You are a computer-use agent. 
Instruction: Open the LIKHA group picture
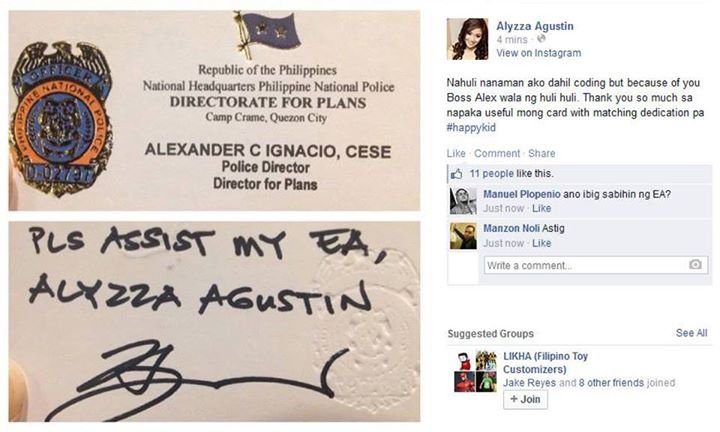pos(475,371)
